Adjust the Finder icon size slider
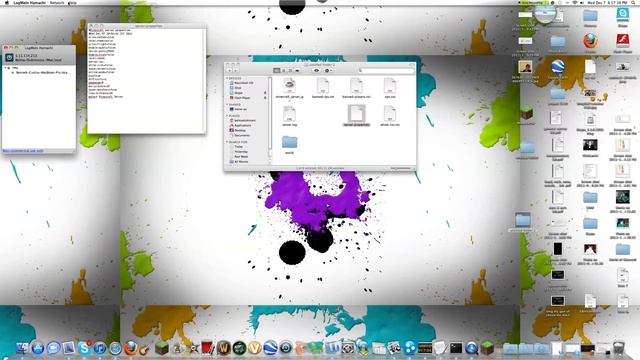The height and width of the screenshot is (360, 640). [400, 168]
